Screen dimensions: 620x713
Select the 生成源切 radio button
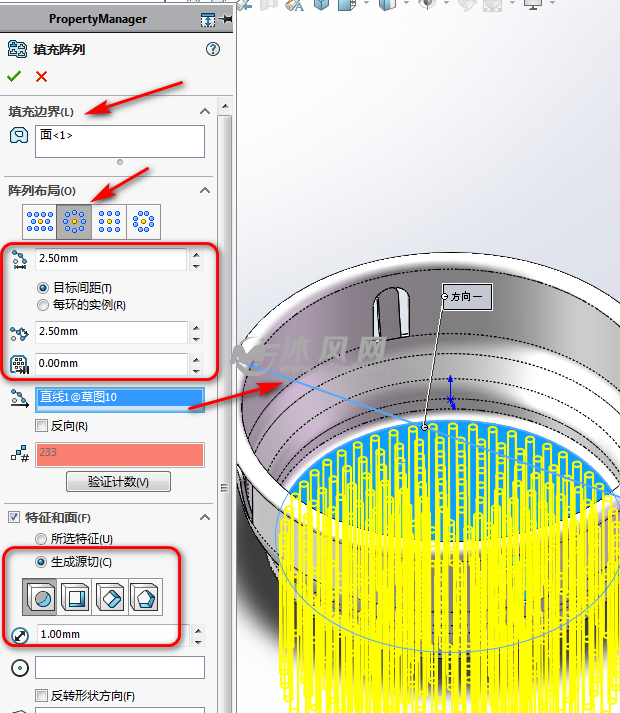coord(41,562)
